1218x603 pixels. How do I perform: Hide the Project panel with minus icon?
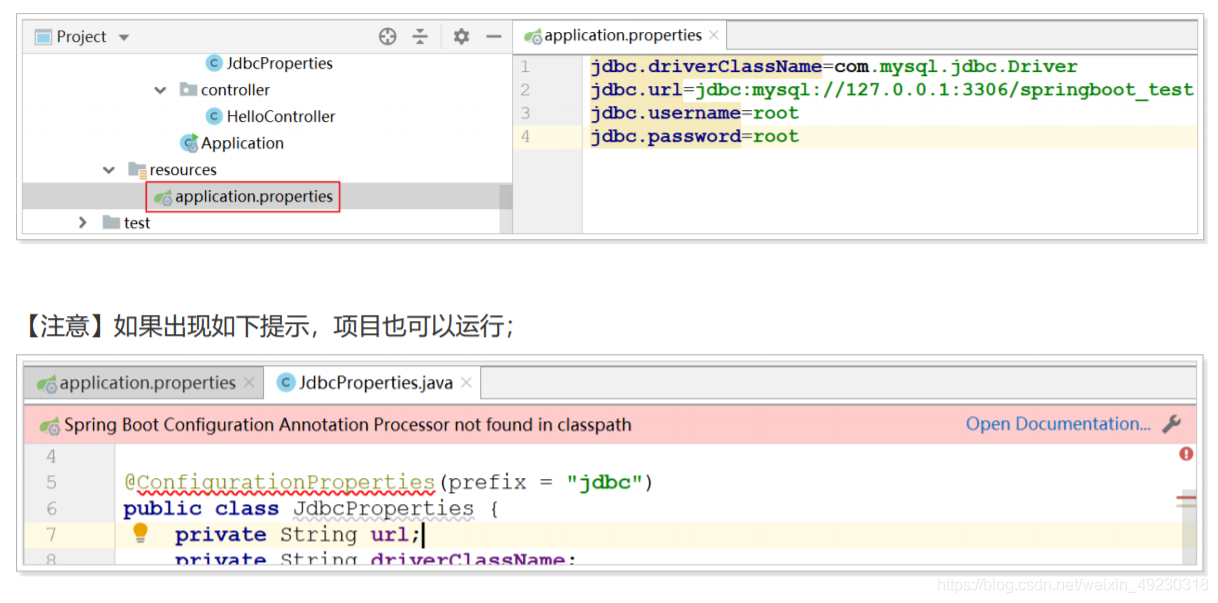(x=493, y=37)
